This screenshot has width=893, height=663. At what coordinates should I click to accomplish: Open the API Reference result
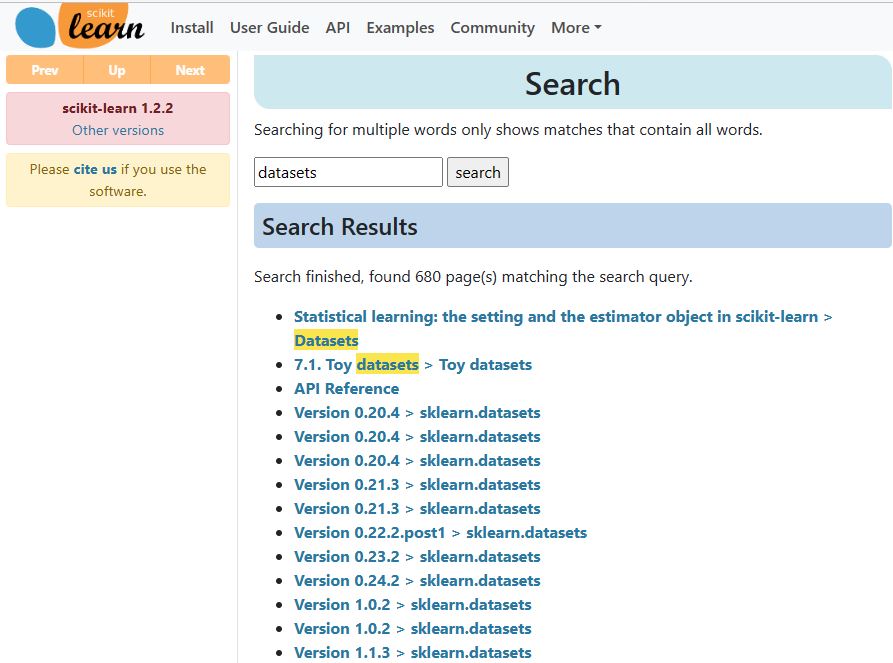tap(346, 388)
